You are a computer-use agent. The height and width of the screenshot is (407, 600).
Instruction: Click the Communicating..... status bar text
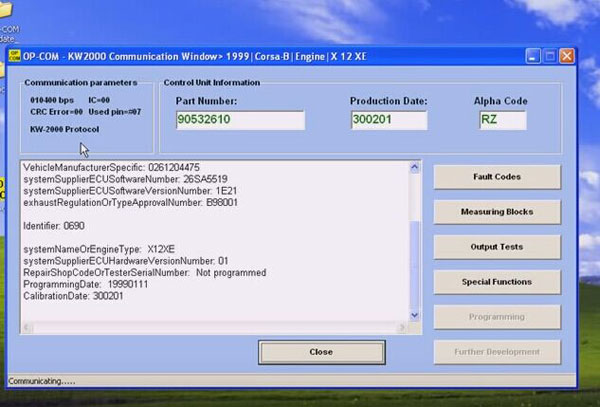point(42,381)
